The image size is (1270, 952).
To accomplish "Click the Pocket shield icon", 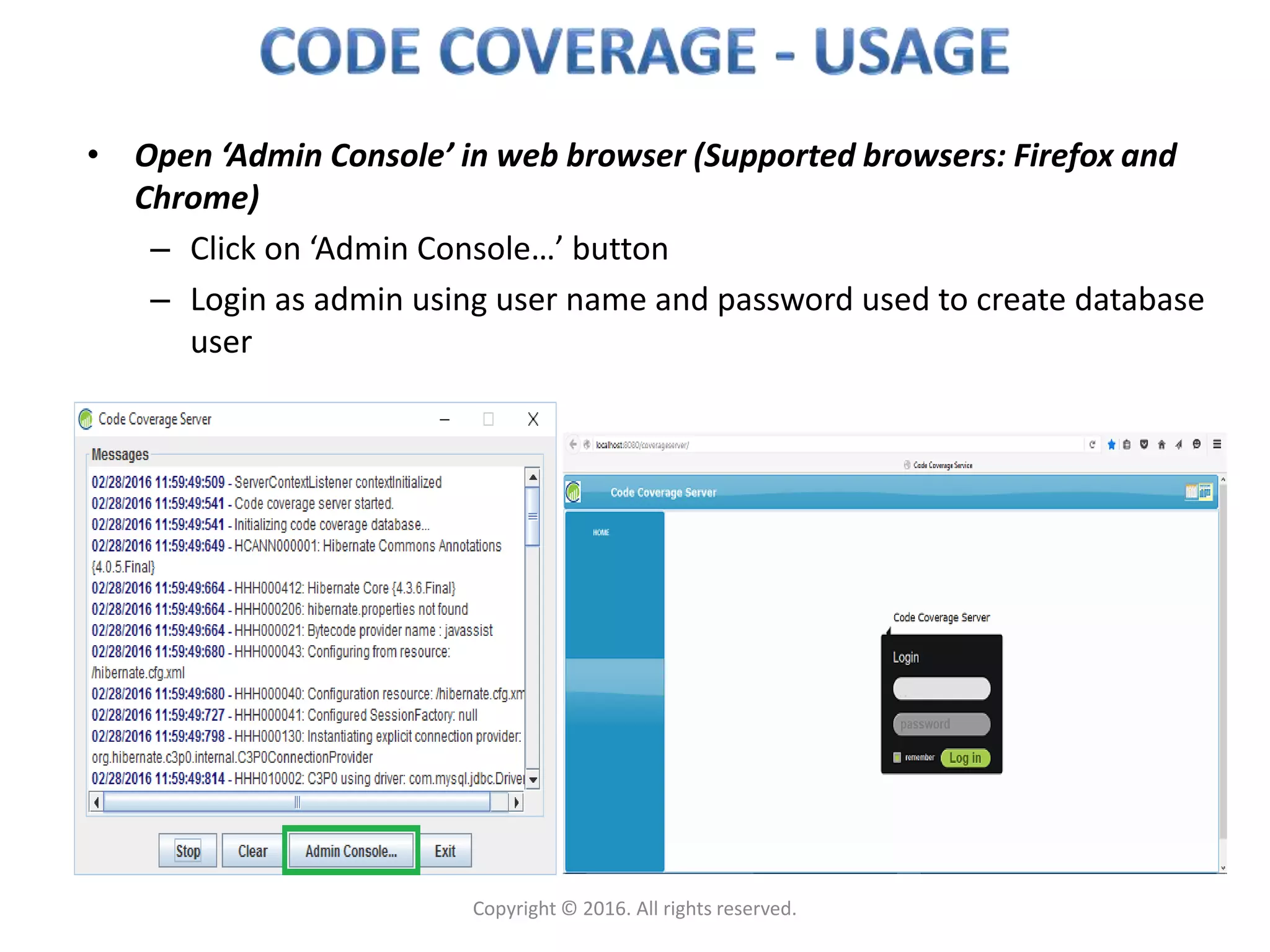I will 1144,444.
